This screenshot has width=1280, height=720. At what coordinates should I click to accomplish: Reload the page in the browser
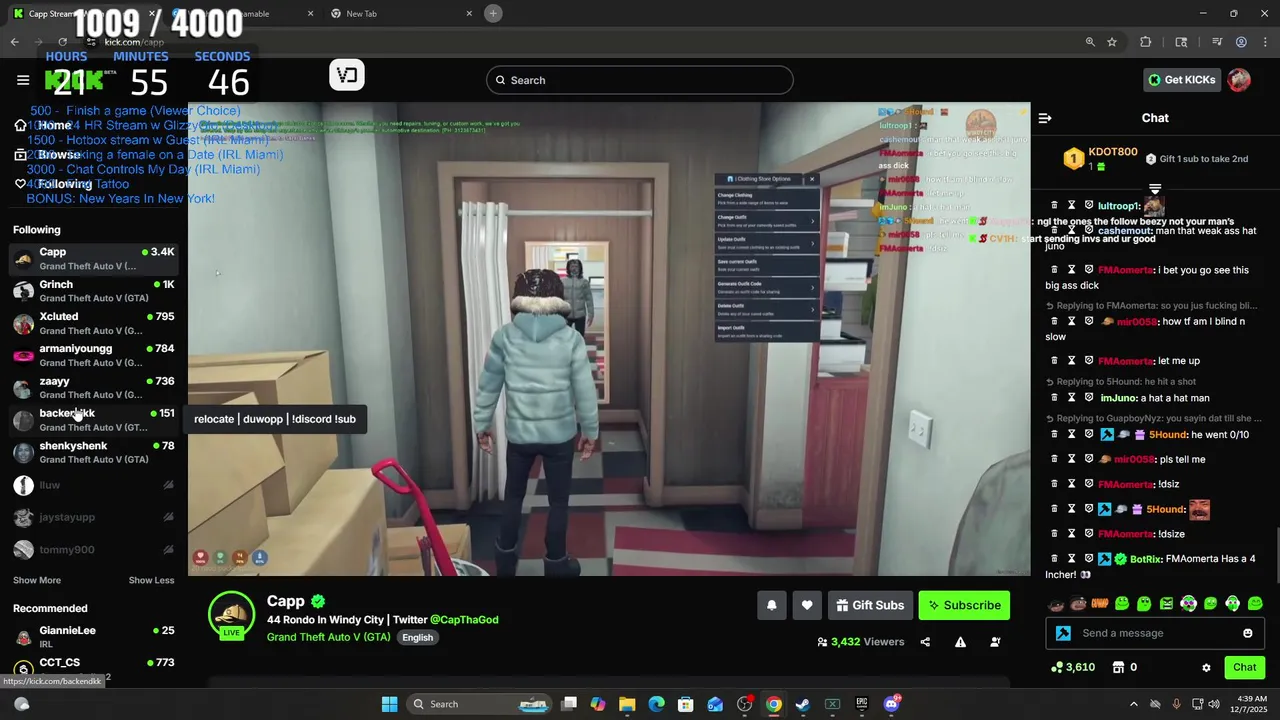[62, 42]
